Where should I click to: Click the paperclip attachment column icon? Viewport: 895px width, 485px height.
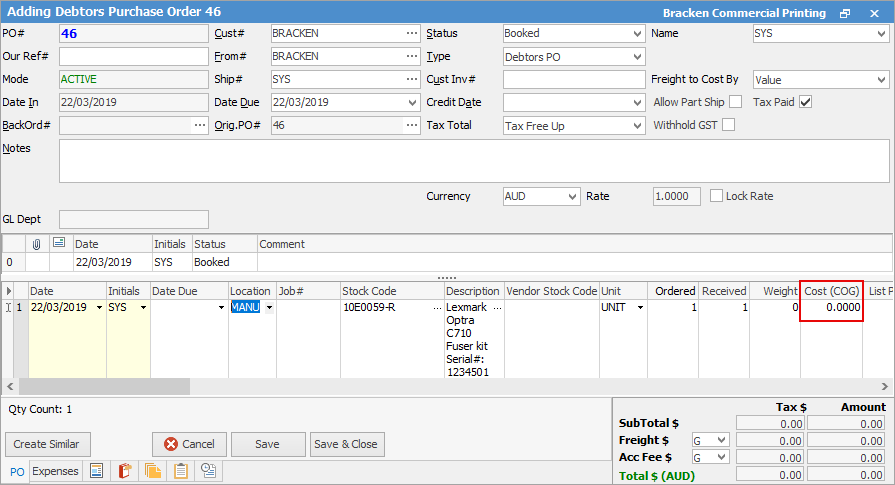(x=37, y=244)
